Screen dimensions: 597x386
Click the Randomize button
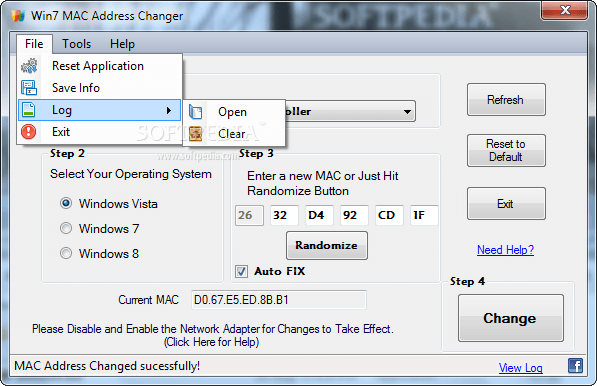coord(327,246)
